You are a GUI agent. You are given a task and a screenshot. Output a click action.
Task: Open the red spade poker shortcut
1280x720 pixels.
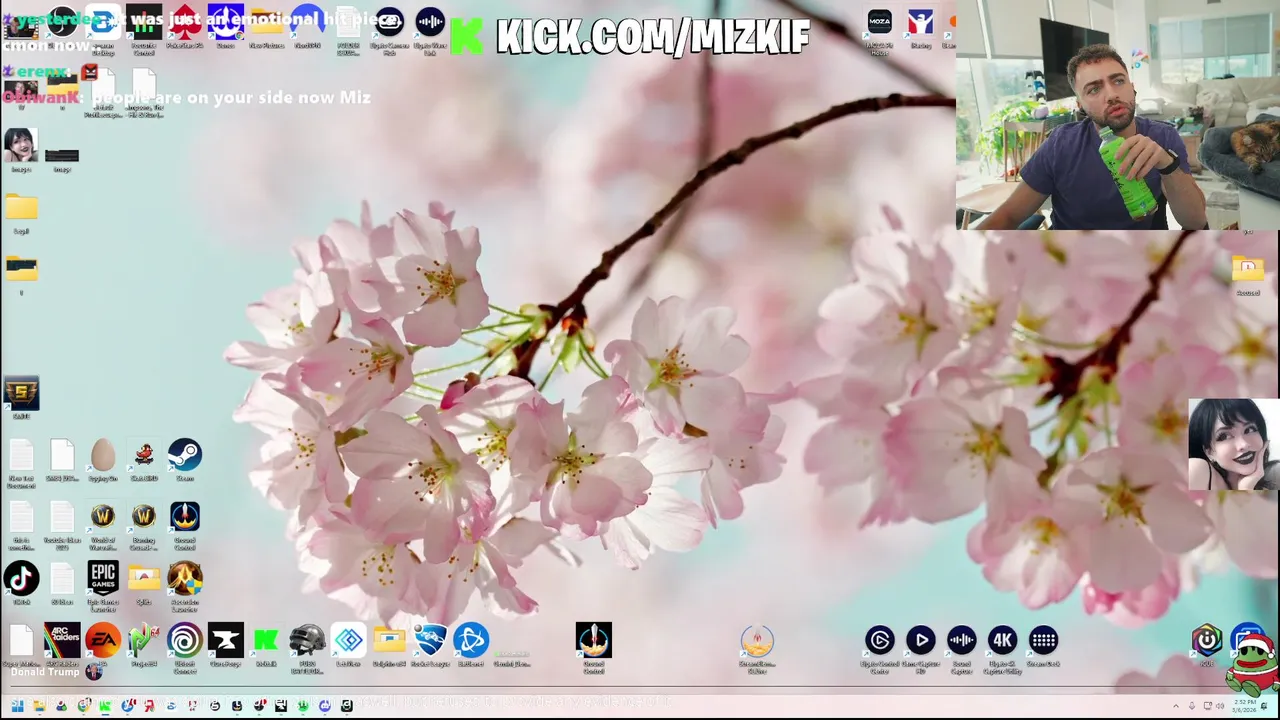[185, 21]
